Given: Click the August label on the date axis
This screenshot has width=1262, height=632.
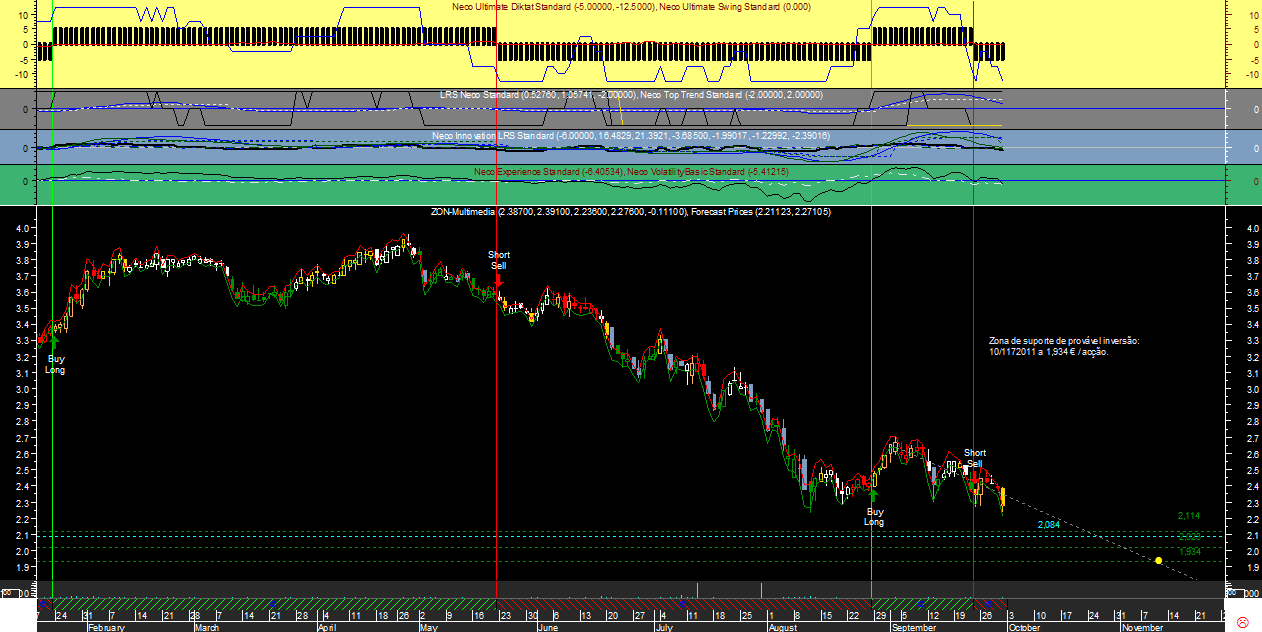Looking at the screenshot, I should [785, 627].
